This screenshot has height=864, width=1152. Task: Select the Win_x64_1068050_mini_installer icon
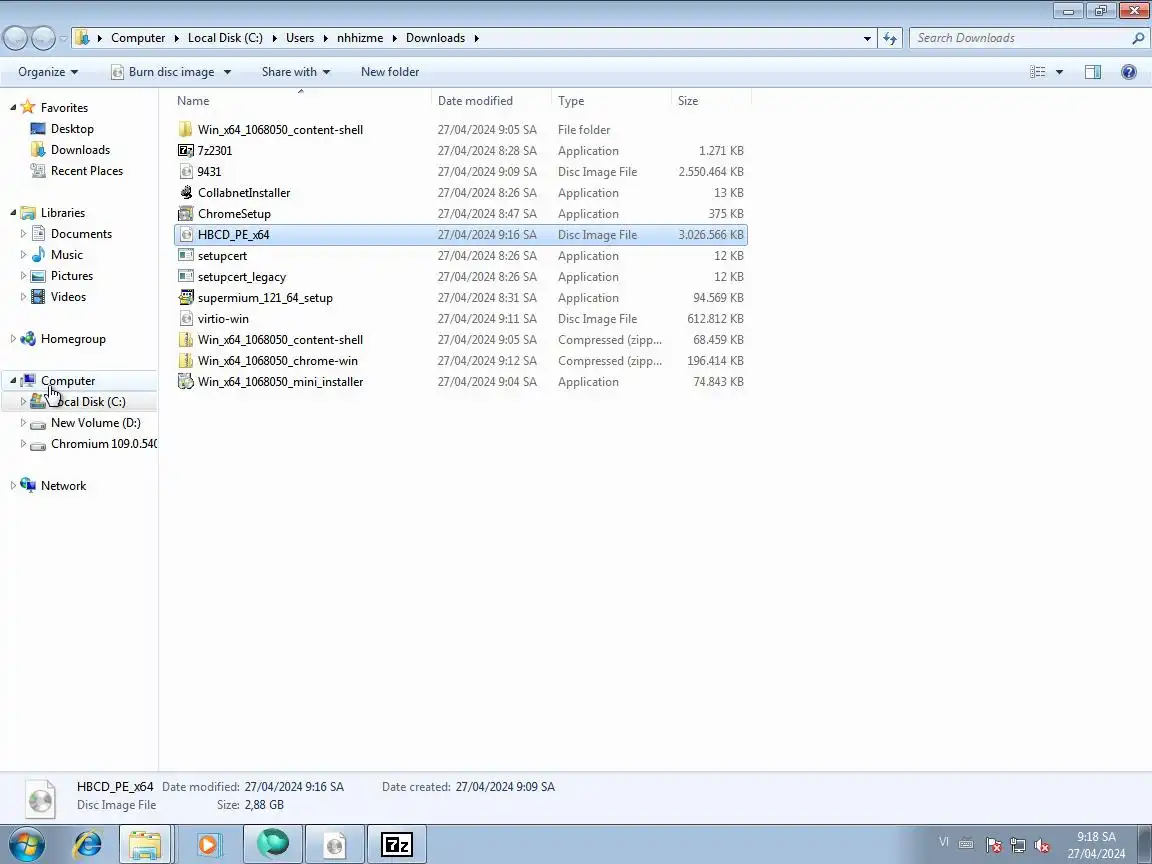coord(186,382)
